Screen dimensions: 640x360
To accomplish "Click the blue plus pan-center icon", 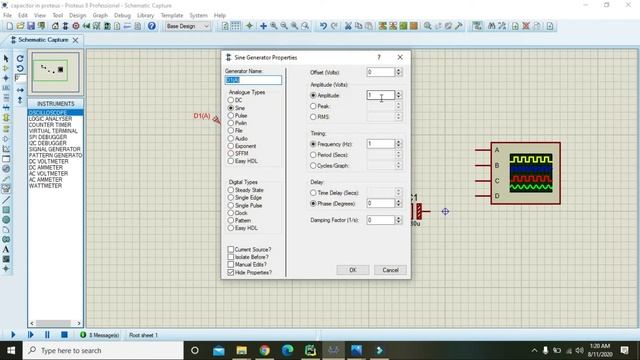I will pyautogui.click(x=263, y=26).
